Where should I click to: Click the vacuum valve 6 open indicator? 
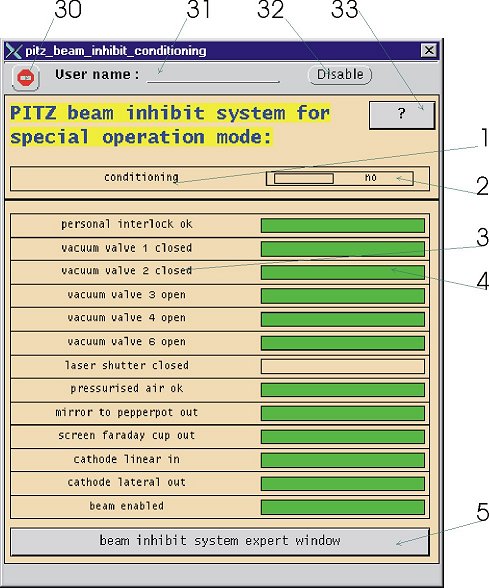coord(343,343)
